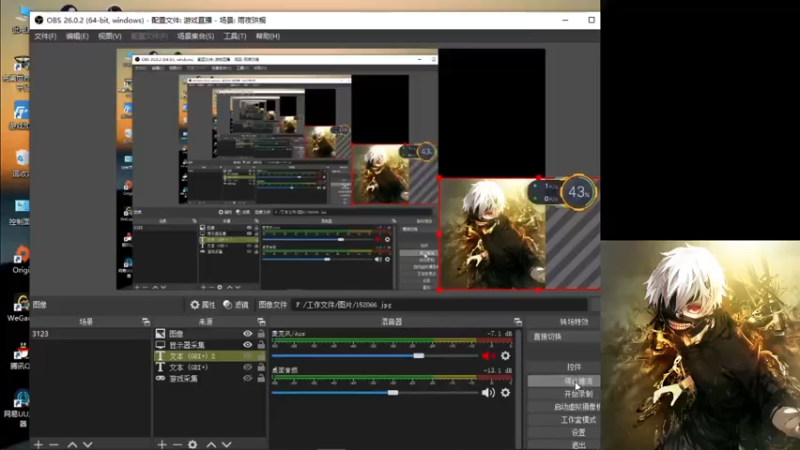Click the 退出 exit button

tap(565, 445)
